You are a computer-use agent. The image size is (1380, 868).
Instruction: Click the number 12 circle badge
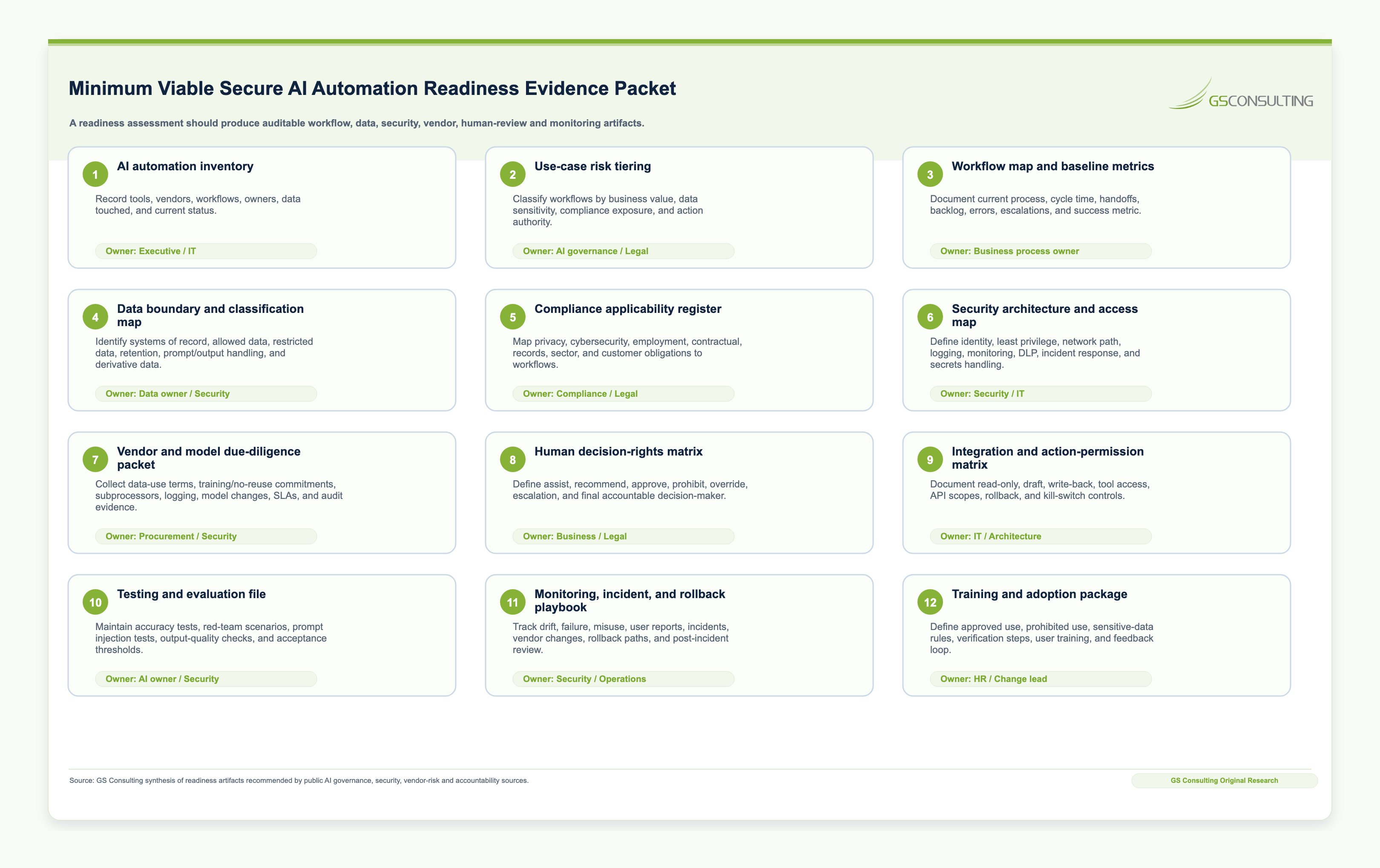tap(929, 602)
